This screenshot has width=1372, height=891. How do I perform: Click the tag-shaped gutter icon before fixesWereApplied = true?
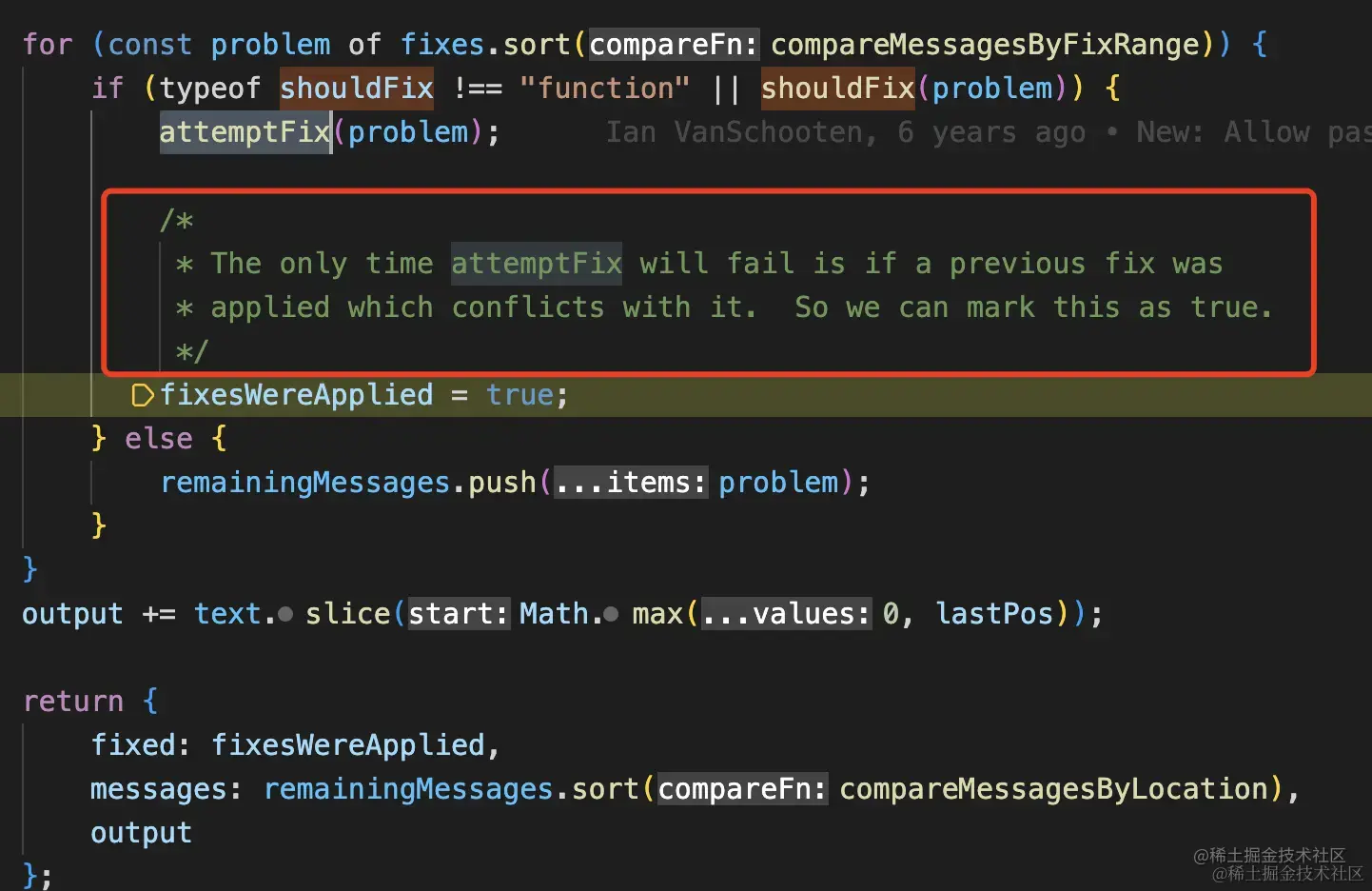tap(142, 395)
